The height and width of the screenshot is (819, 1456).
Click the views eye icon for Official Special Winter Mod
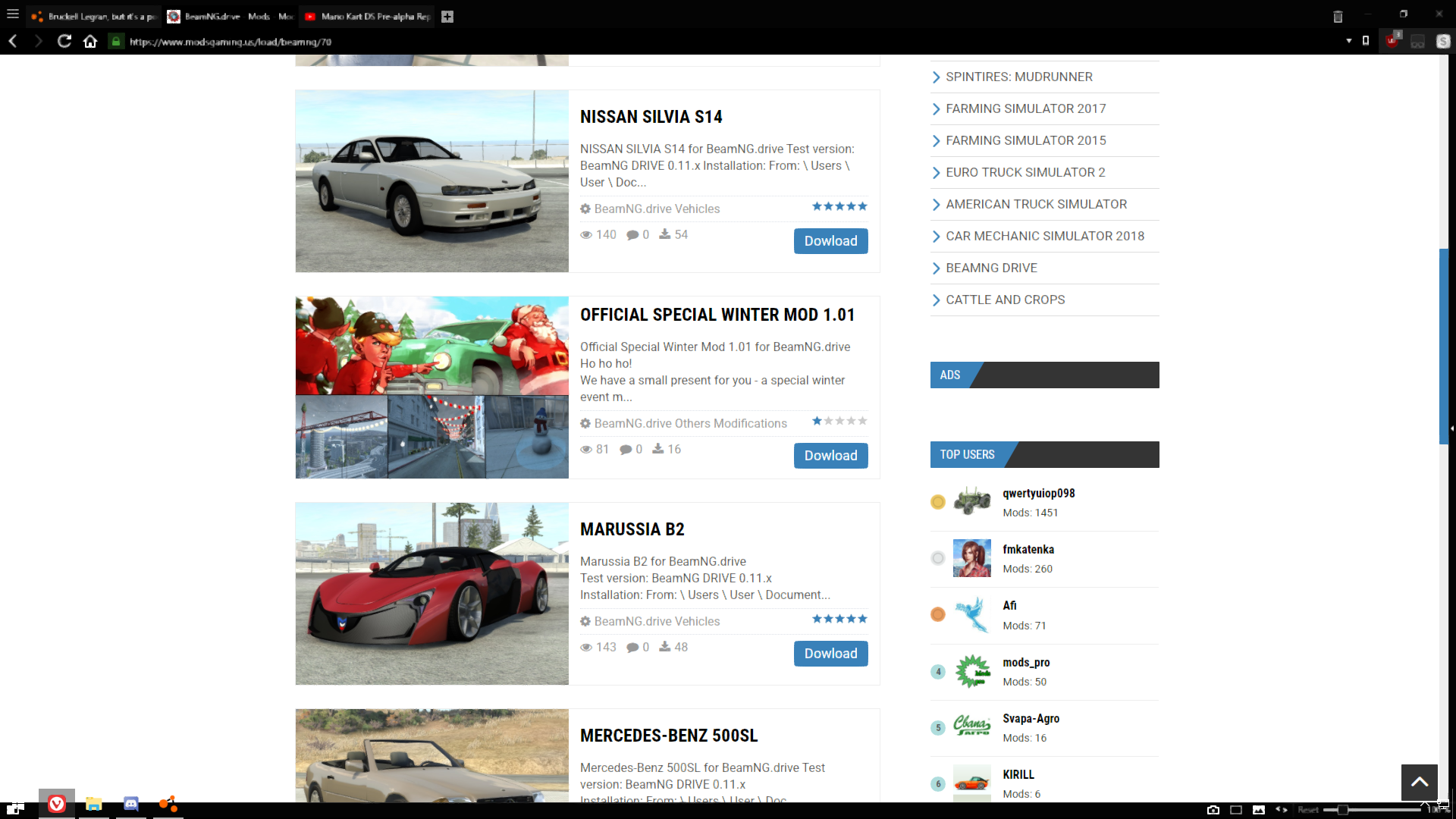click(586, 450)
